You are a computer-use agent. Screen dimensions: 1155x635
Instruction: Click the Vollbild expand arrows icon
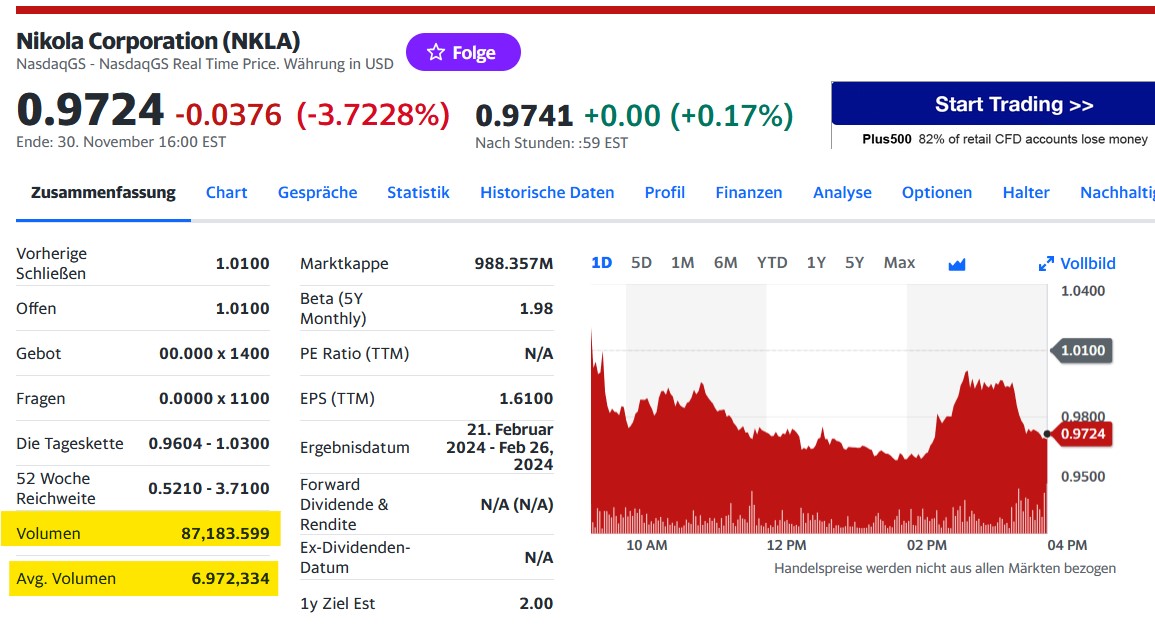point(1046,264)
